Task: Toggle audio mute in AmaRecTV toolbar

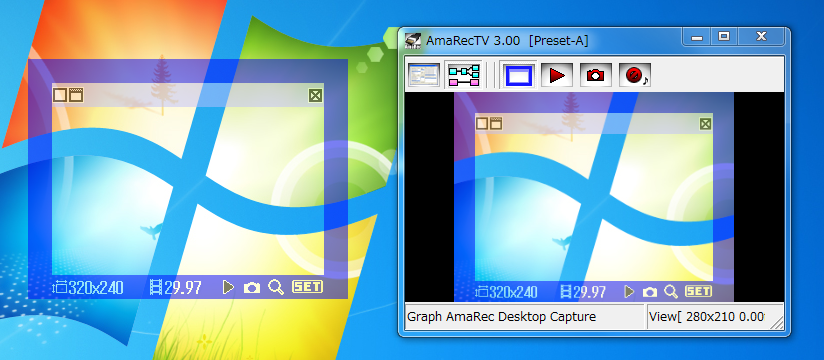Action: pyautogui.click(x=635, y=76)
